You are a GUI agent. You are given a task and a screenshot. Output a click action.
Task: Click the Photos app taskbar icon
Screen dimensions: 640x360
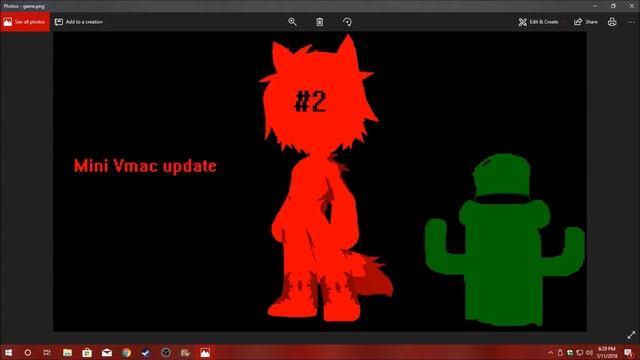click(205, 352)
